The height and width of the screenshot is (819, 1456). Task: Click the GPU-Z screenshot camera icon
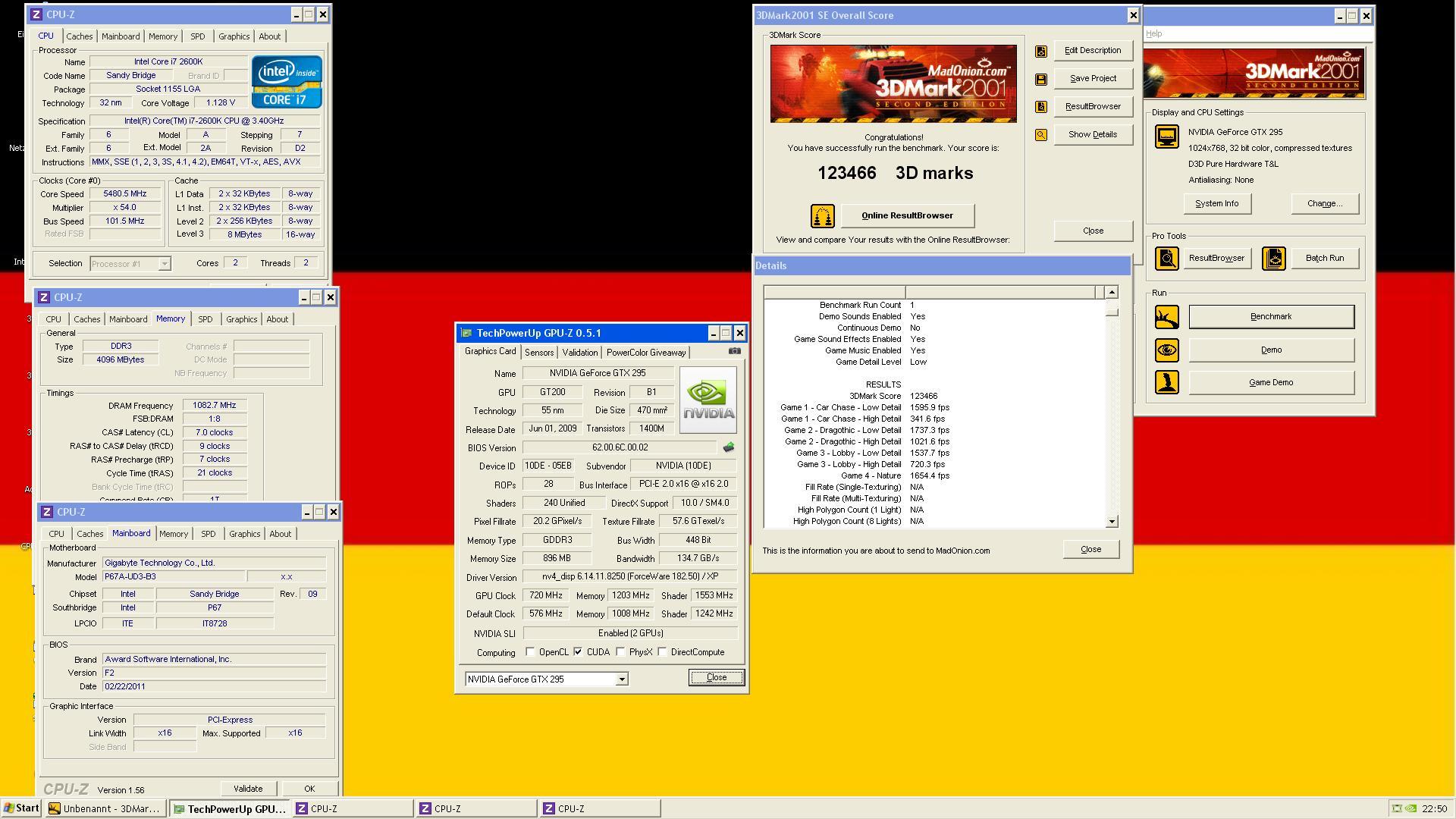734,351
